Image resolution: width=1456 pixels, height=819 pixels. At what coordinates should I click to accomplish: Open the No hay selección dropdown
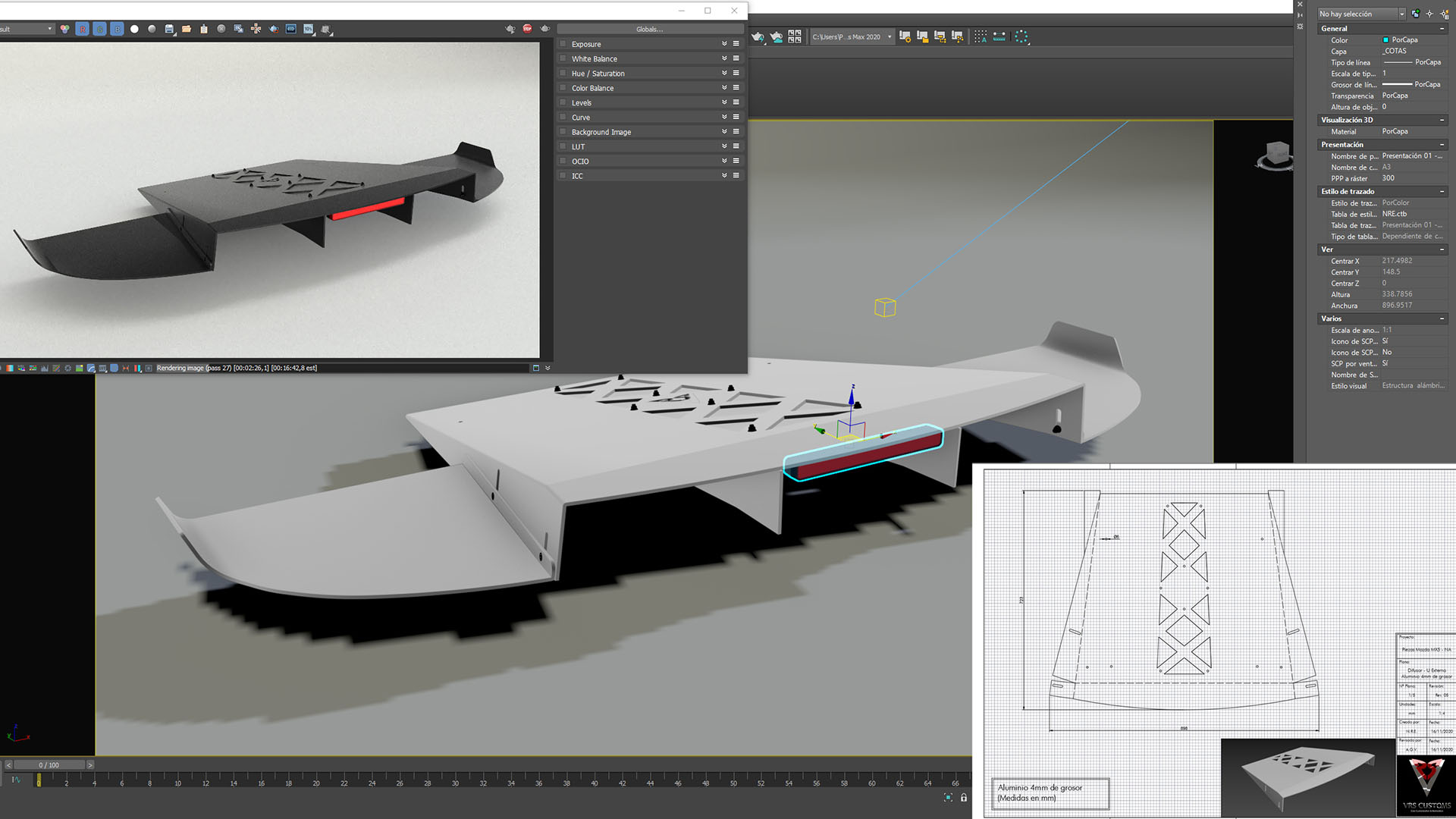pos(1401,14)
